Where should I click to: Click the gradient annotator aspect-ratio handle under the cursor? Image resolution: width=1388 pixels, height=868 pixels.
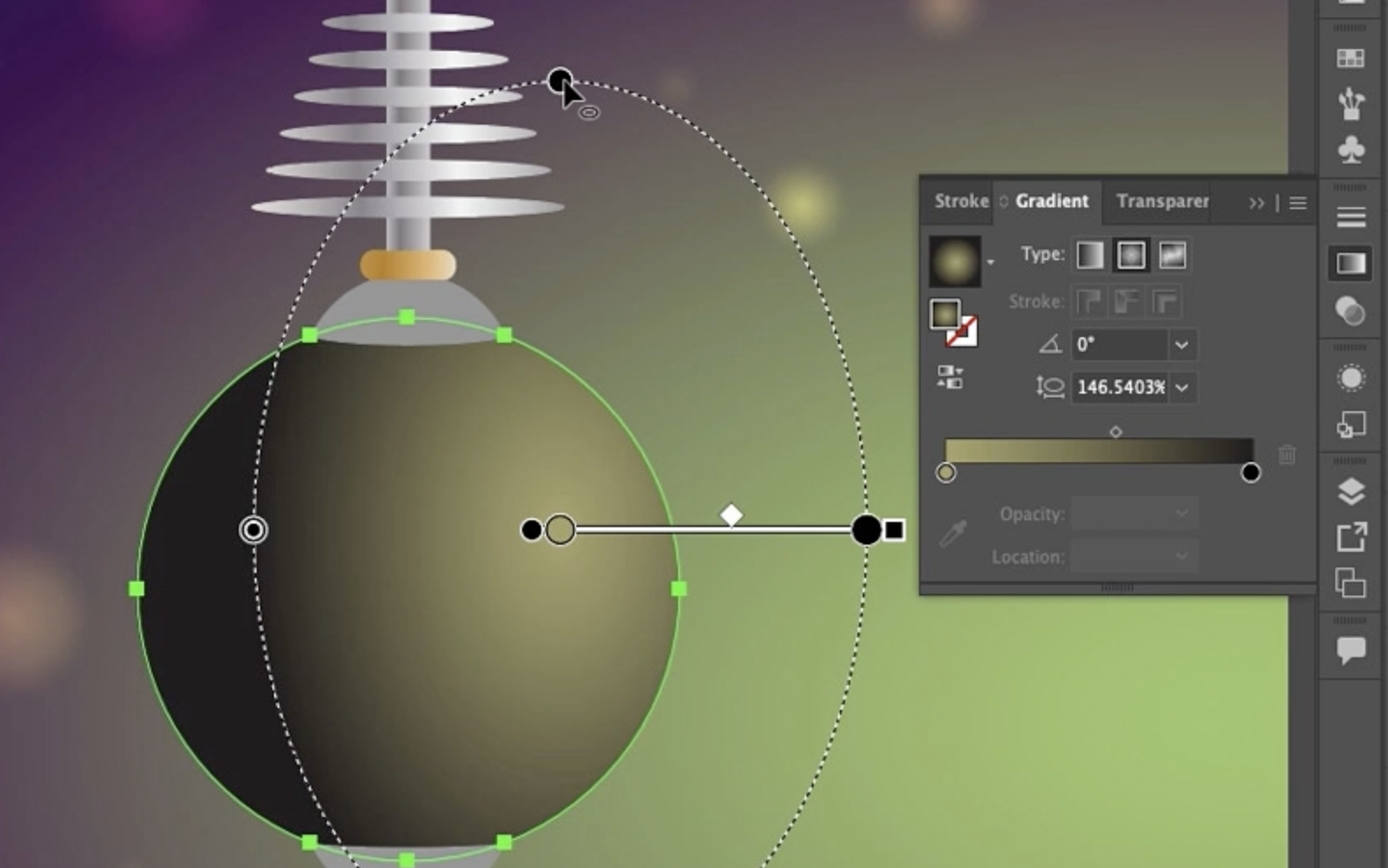point(560,81)
